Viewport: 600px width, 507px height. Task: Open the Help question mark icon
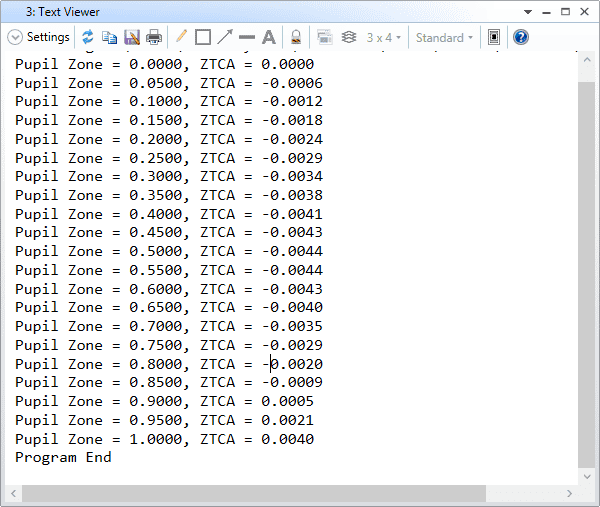tap(520, 37)
